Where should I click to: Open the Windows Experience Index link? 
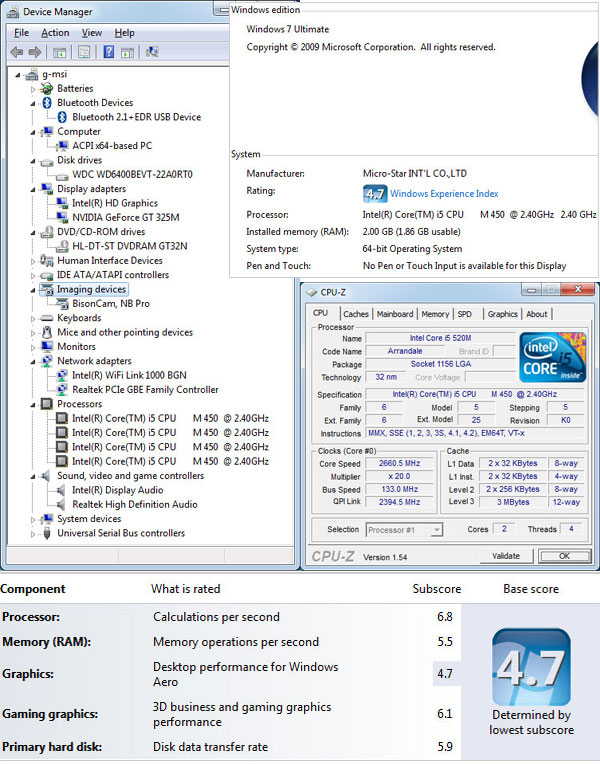click(x=444, y=194)
